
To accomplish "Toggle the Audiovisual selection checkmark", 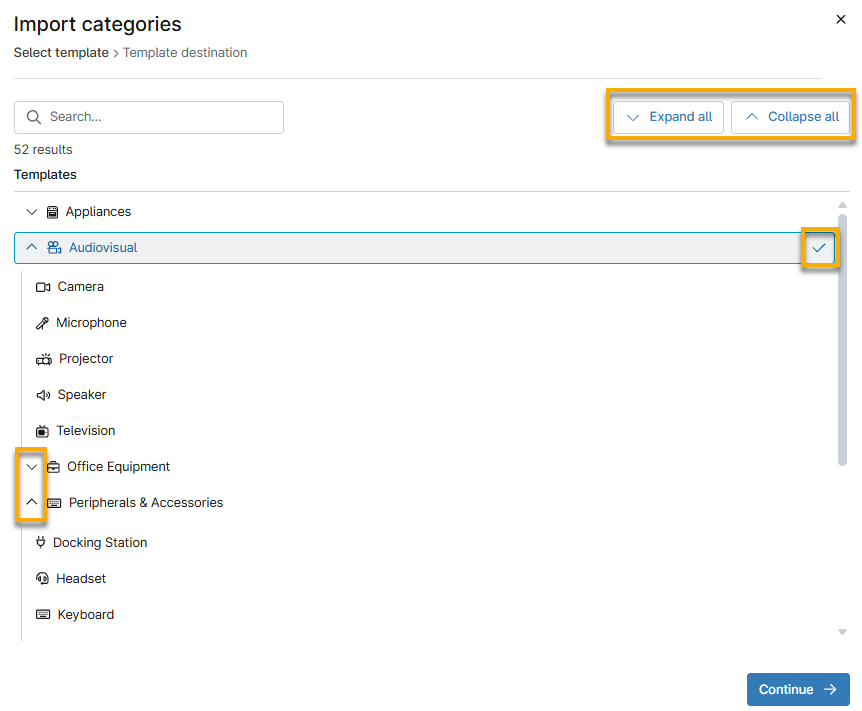I will 818,247.
